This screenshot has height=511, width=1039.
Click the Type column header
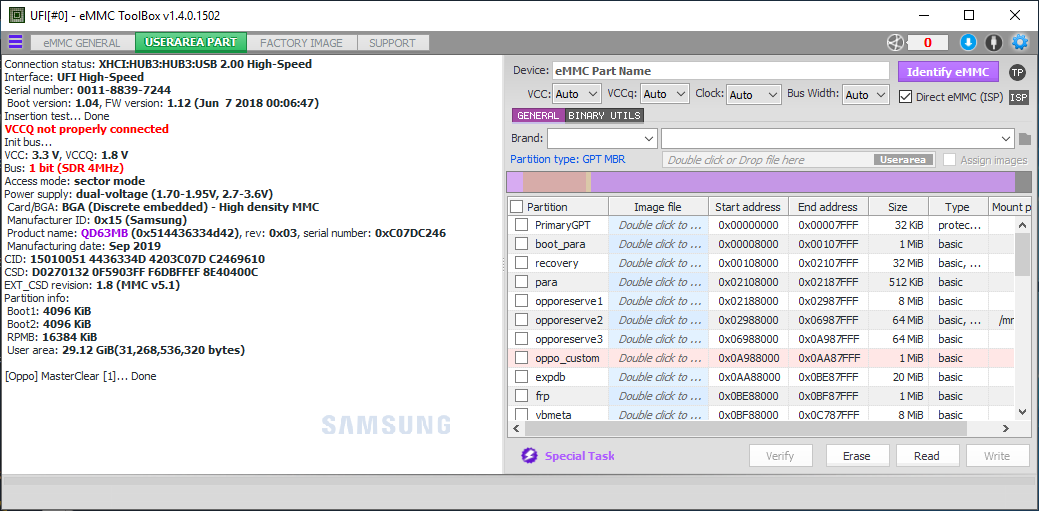point(957,207)
